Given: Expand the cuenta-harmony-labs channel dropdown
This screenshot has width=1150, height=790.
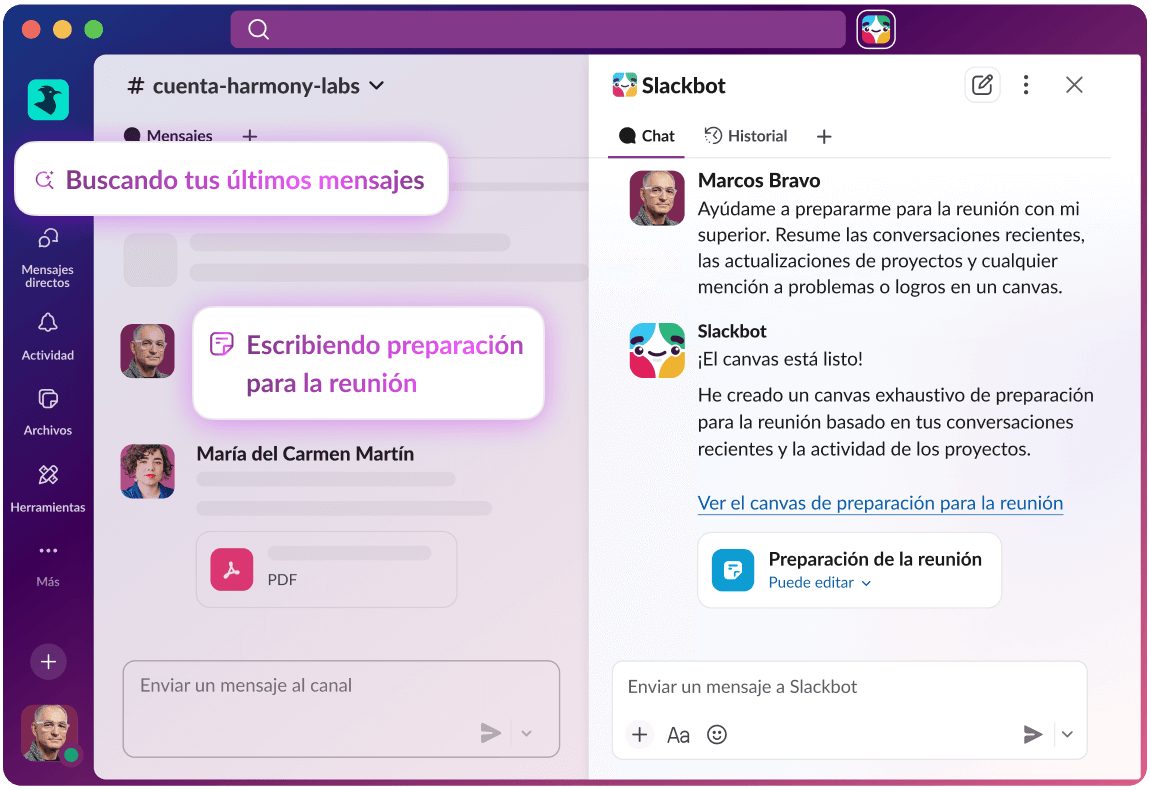Looking at the screenshot, I should [377, 86].
